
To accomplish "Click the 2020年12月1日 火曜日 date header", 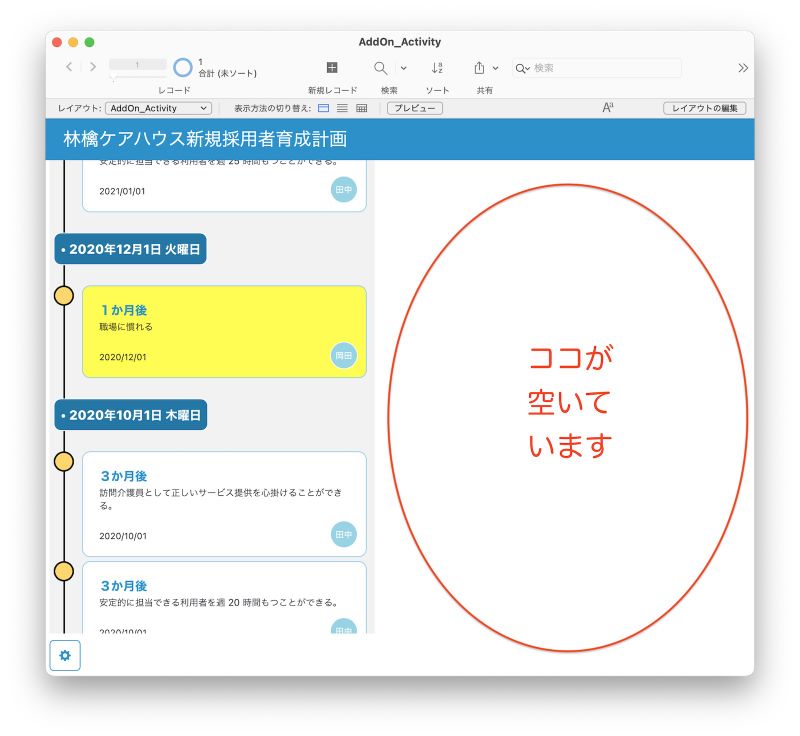I will click(x=131, y=249).
